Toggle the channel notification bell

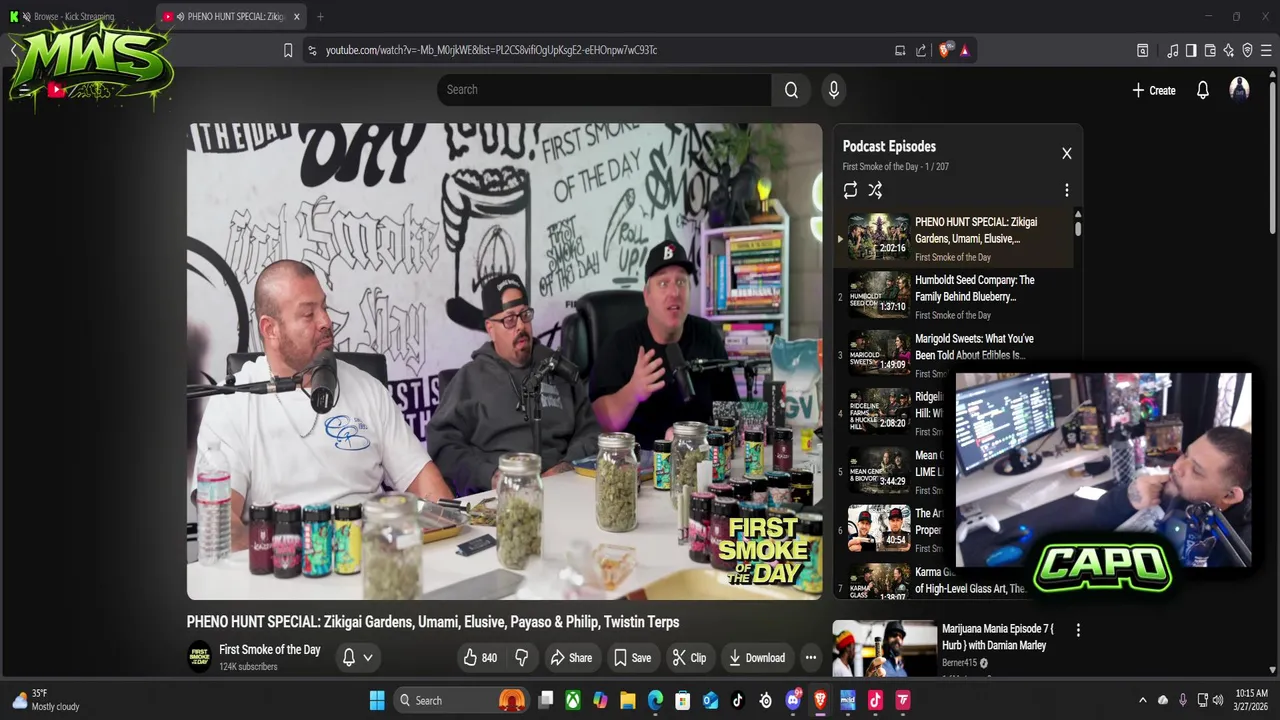(349, 657)
